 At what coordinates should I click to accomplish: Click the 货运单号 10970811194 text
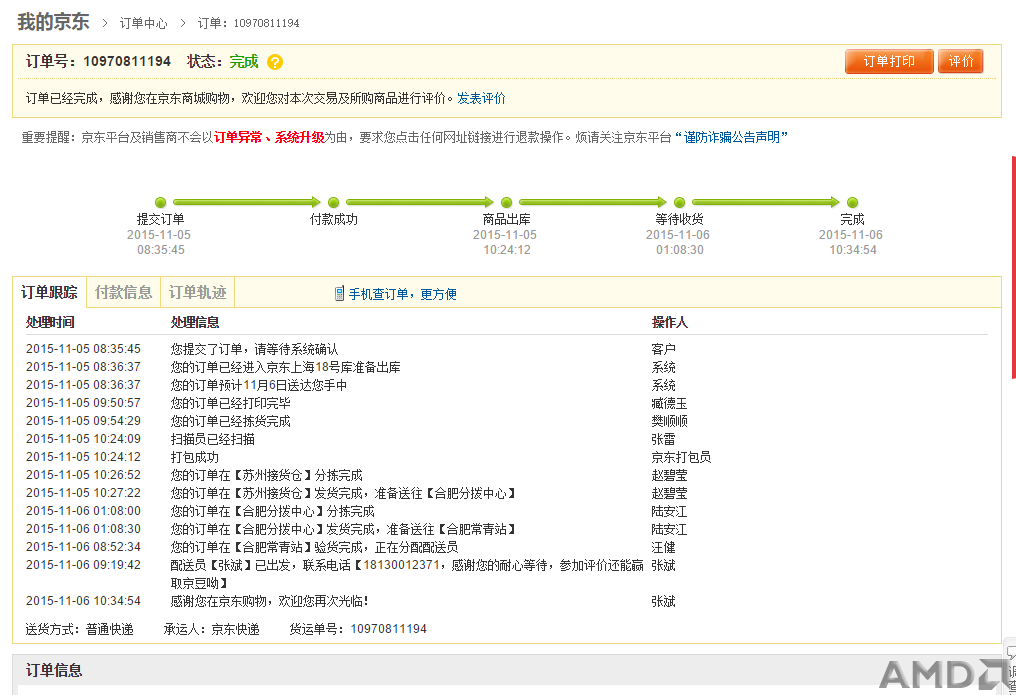(x=358, y=629)
